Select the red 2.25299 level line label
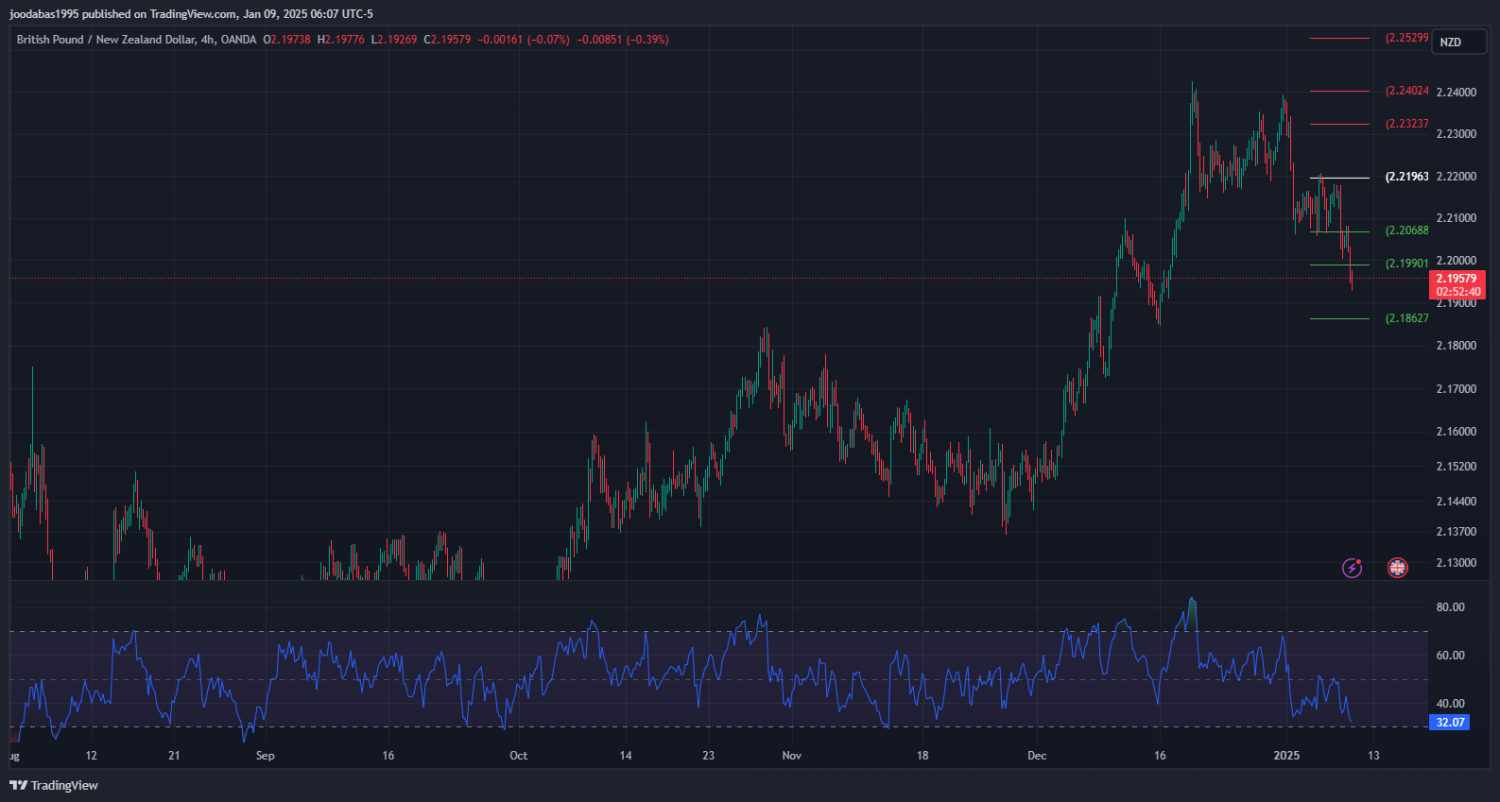The height and width of the screenshot is (802, 1500). point(1406,38)
